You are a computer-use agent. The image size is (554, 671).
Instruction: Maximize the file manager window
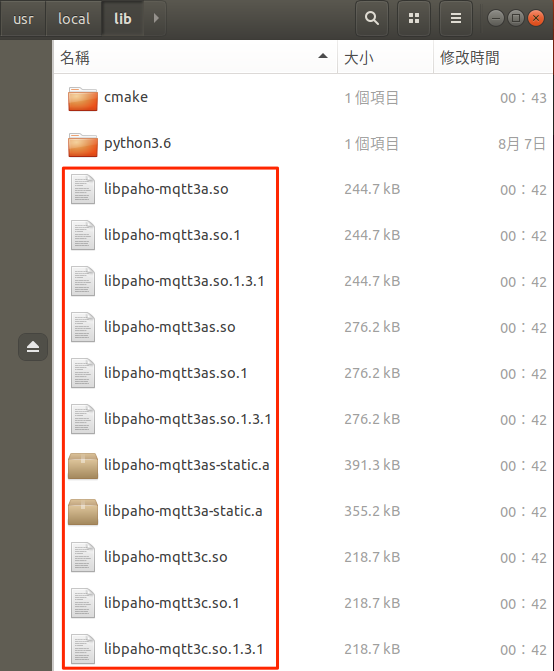click(516, 18)
